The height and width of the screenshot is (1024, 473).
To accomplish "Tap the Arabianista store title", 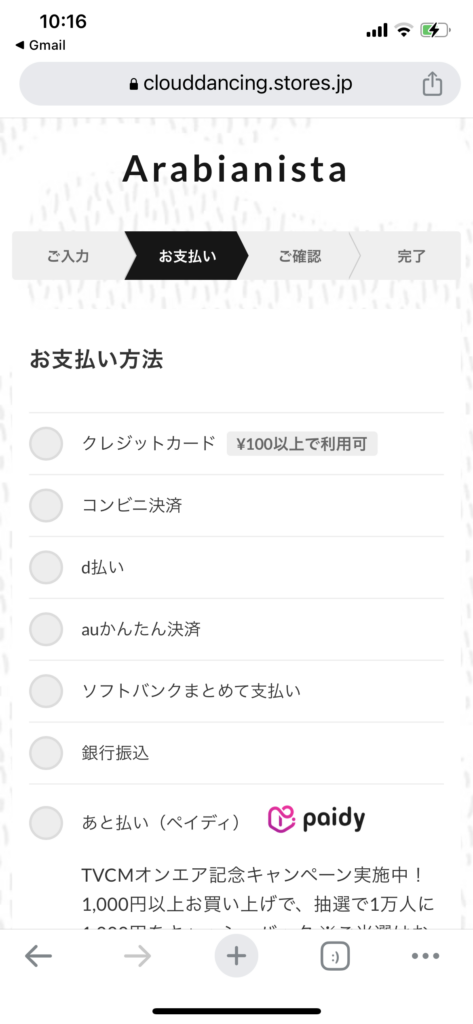I will 235,169.
